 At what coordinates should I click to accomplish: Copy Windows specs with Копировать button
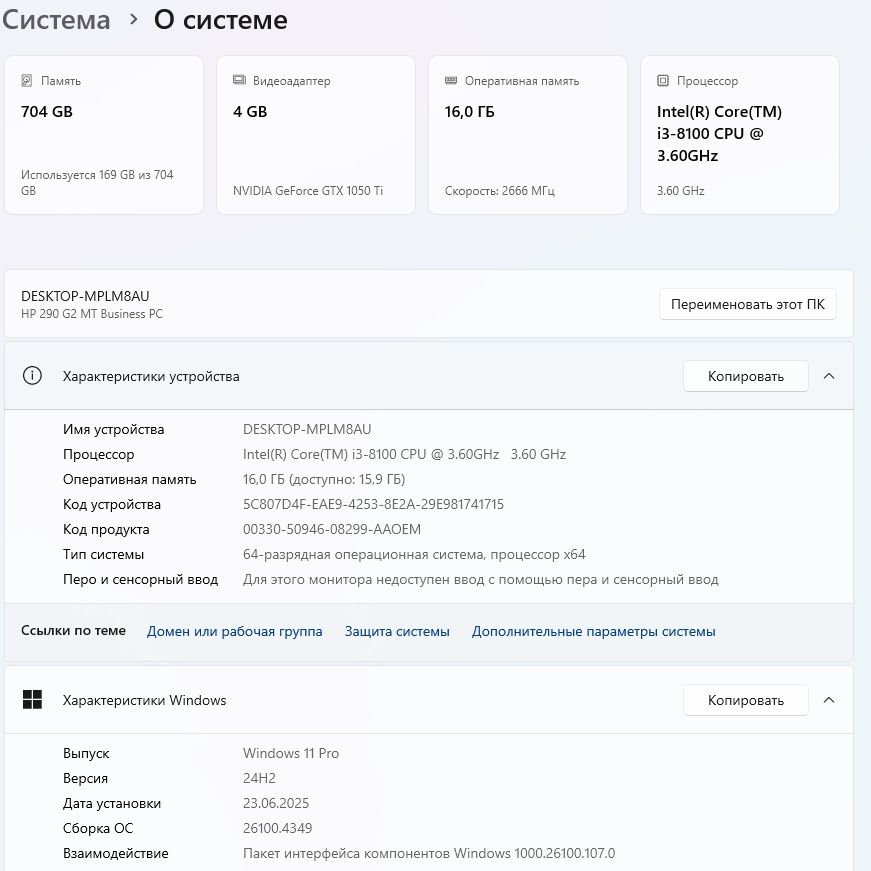coord(745,700)
